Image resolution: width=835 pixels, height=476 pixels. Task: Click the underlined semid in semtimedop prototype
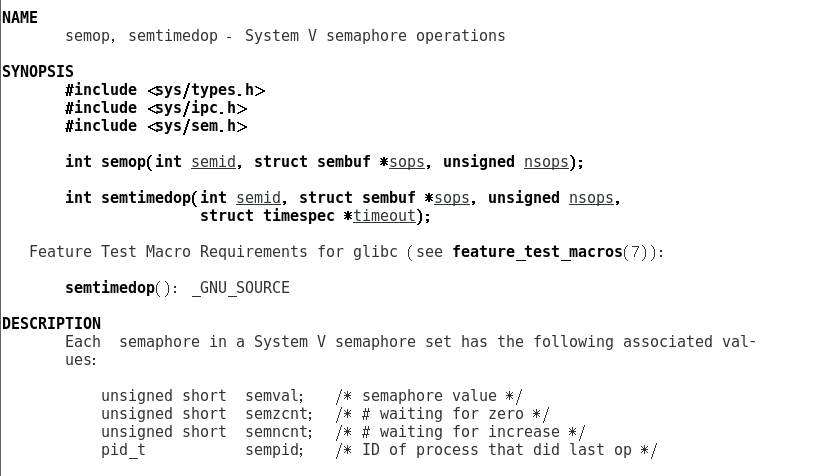(x=258, y=198)
